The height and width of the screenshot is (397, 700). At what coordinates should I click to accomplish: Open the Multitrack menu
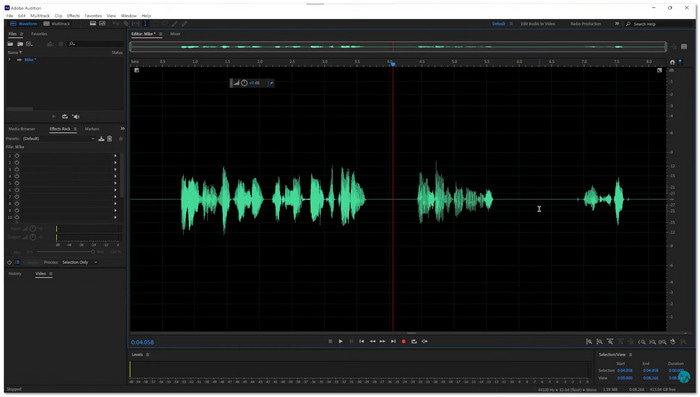(40, 16)
